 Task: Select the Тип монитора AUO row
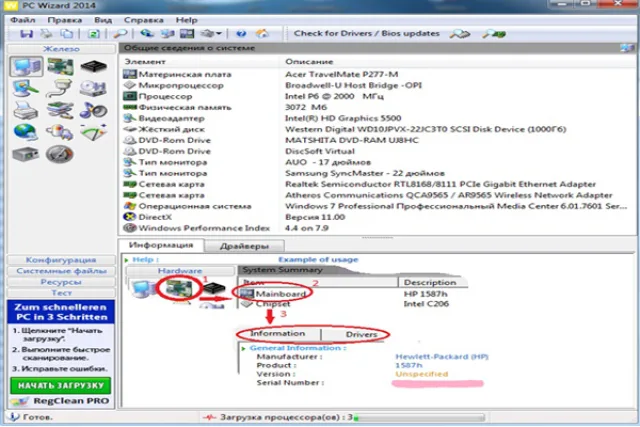click(x=377, y=162)
